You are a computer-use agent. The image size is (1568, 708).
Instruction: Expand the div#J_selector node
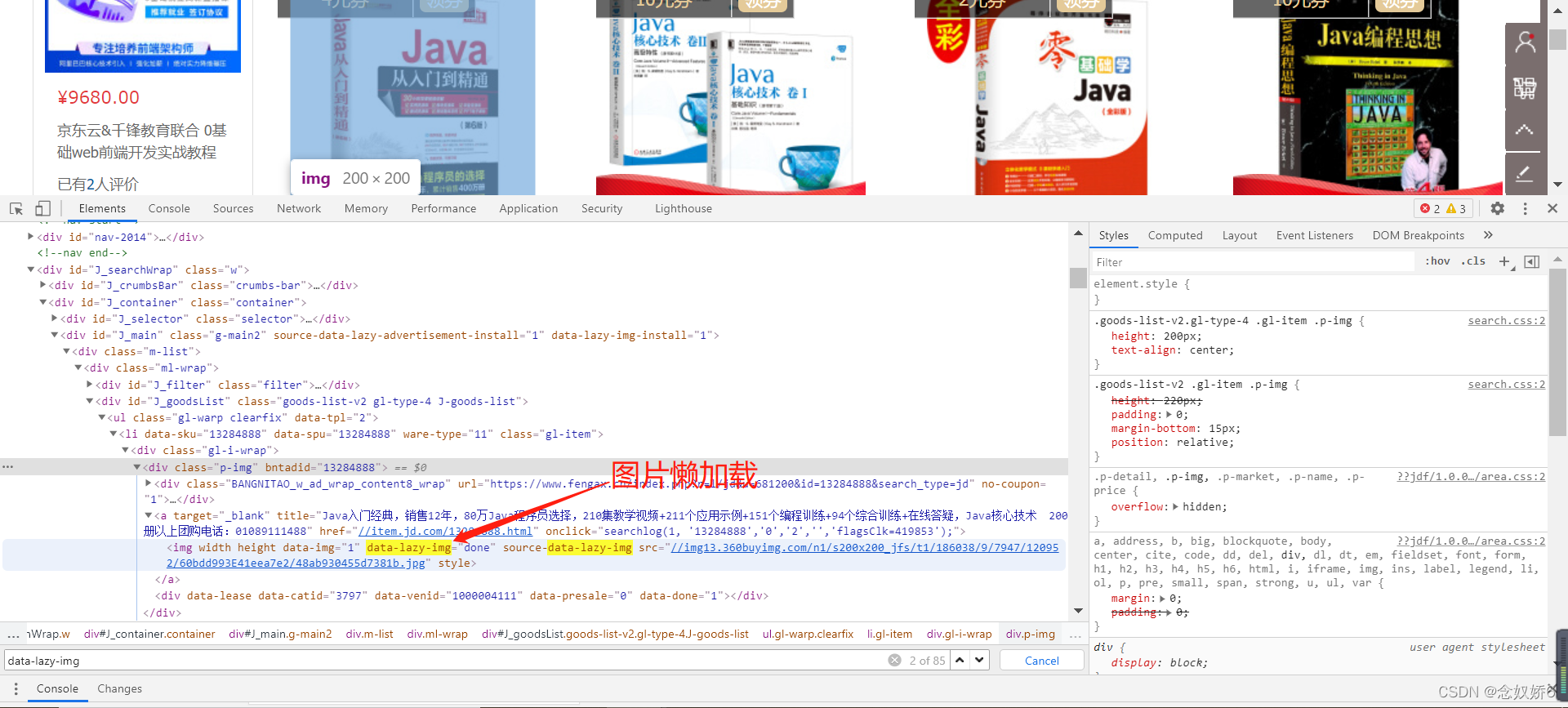(55, 318)
